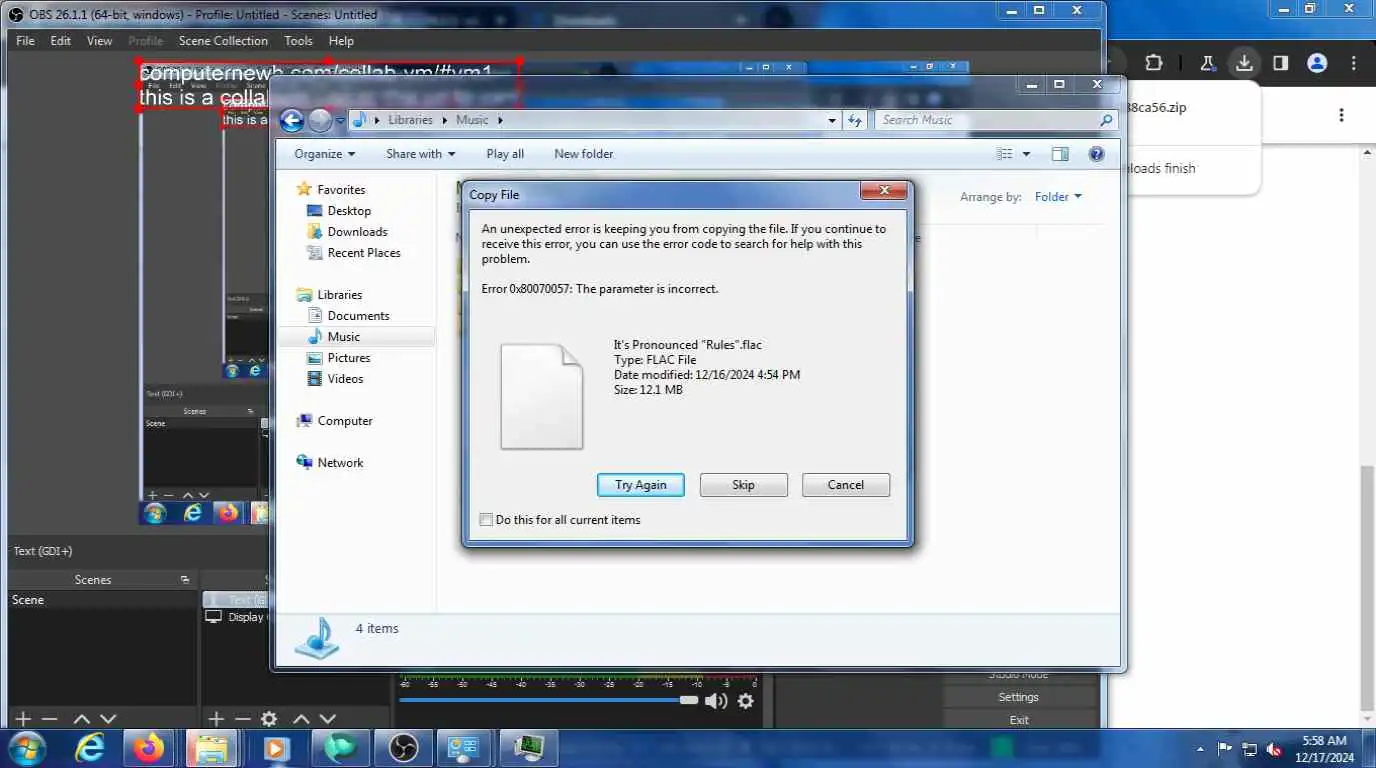Viewport: 1376px width, 768px height.
Task: Remove source with the Sources minus icon
Action: 242,719
